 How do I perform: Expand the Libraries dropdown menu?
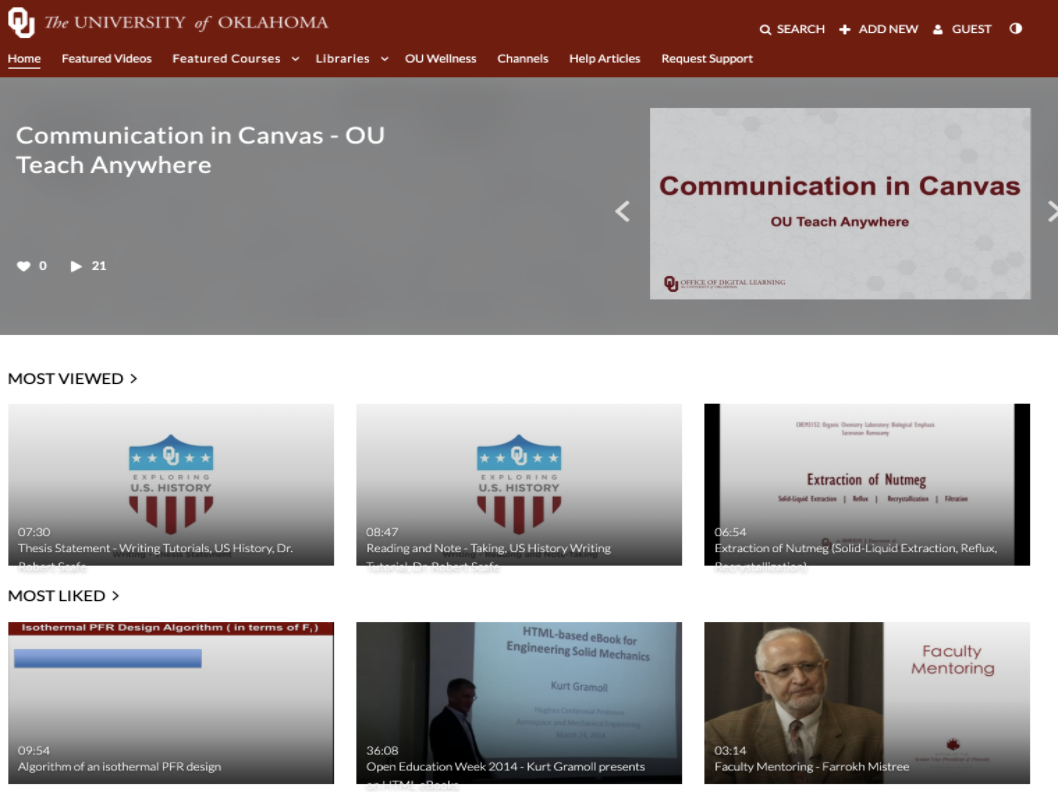point(384,59)
